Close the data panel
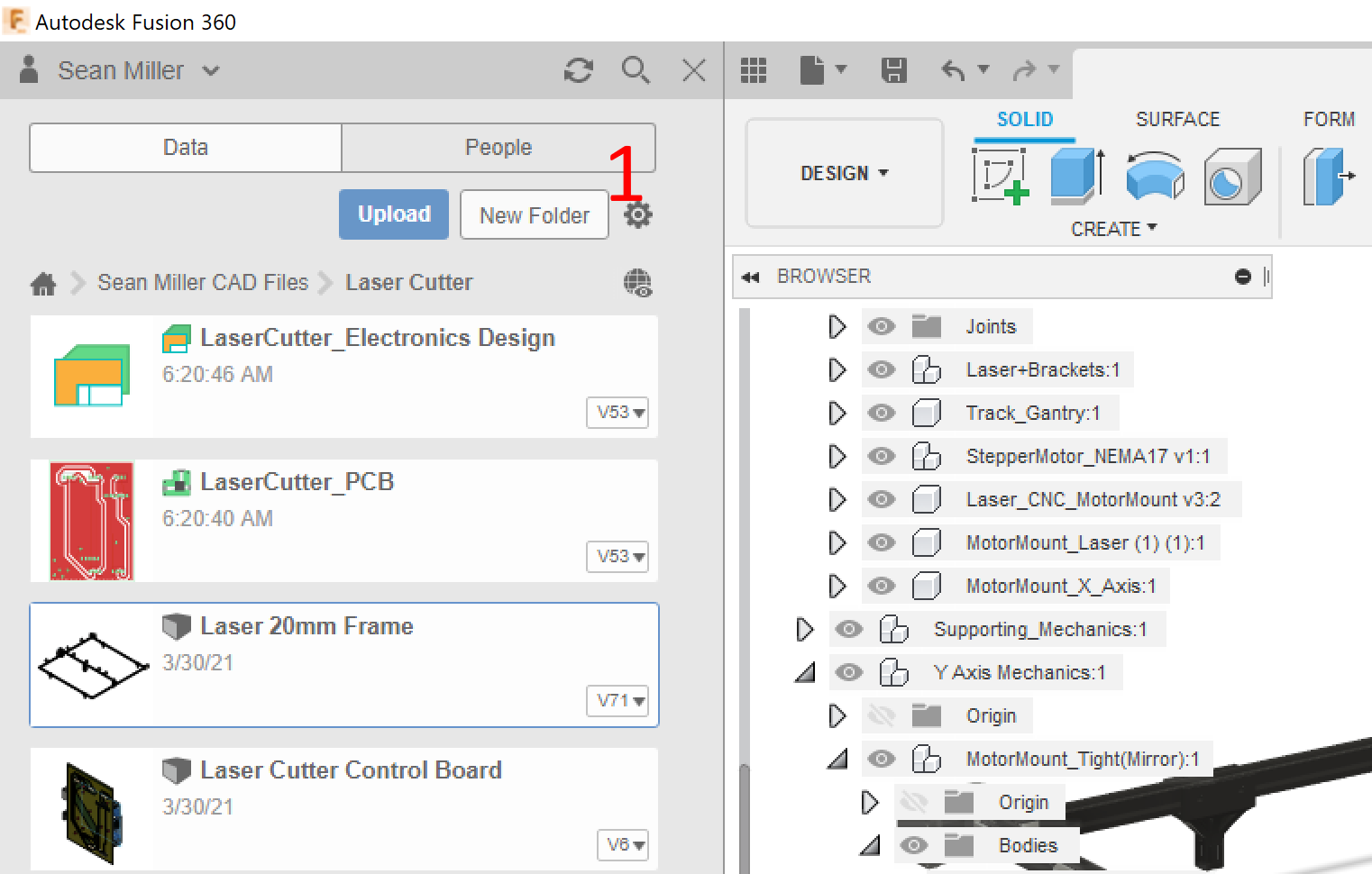This screenshot has height=874, width=1372. pos(694,70)
